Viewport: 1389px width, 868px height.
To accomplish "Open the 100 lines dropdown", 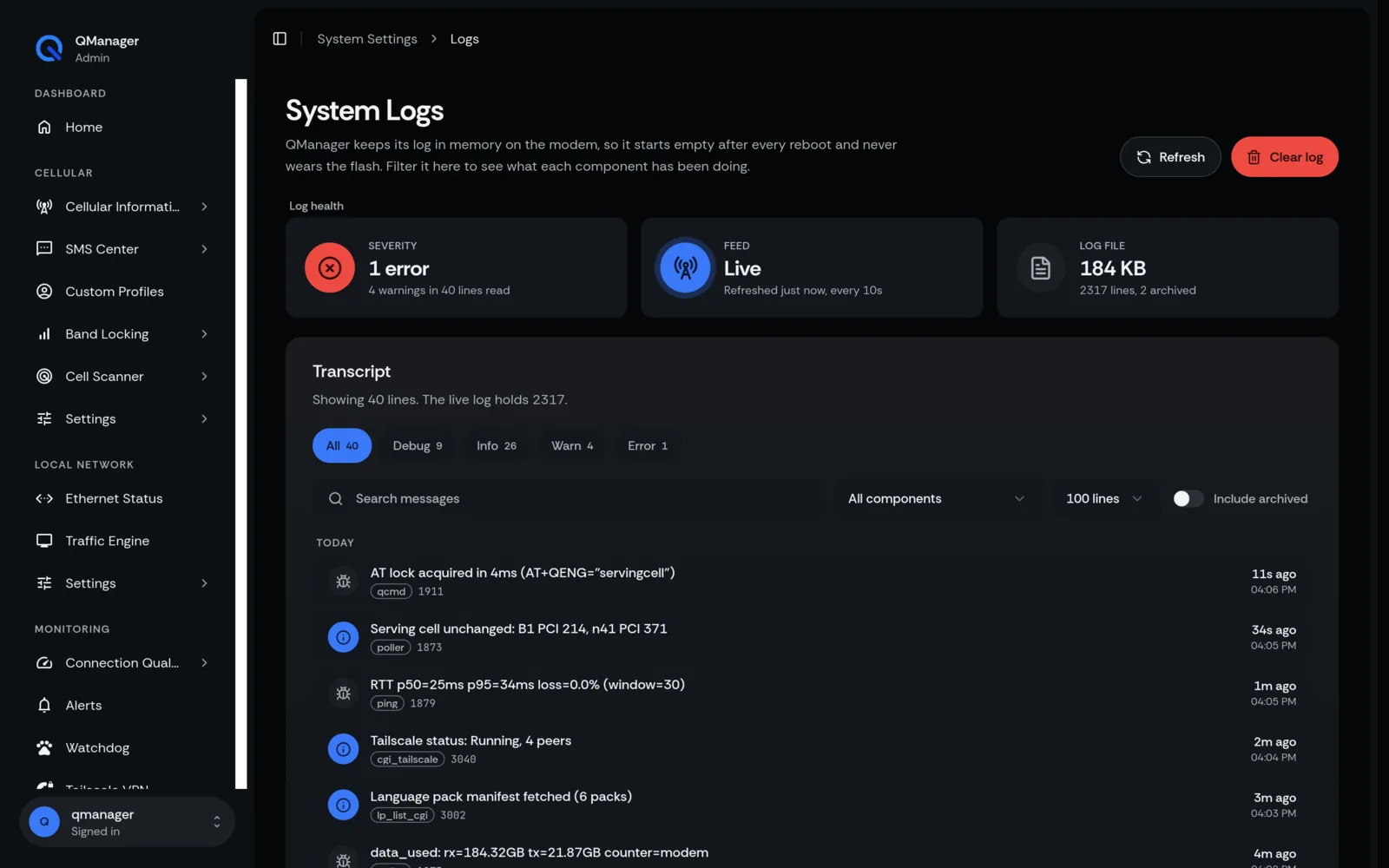I will pyautogui.click(x=1103, y=499).
